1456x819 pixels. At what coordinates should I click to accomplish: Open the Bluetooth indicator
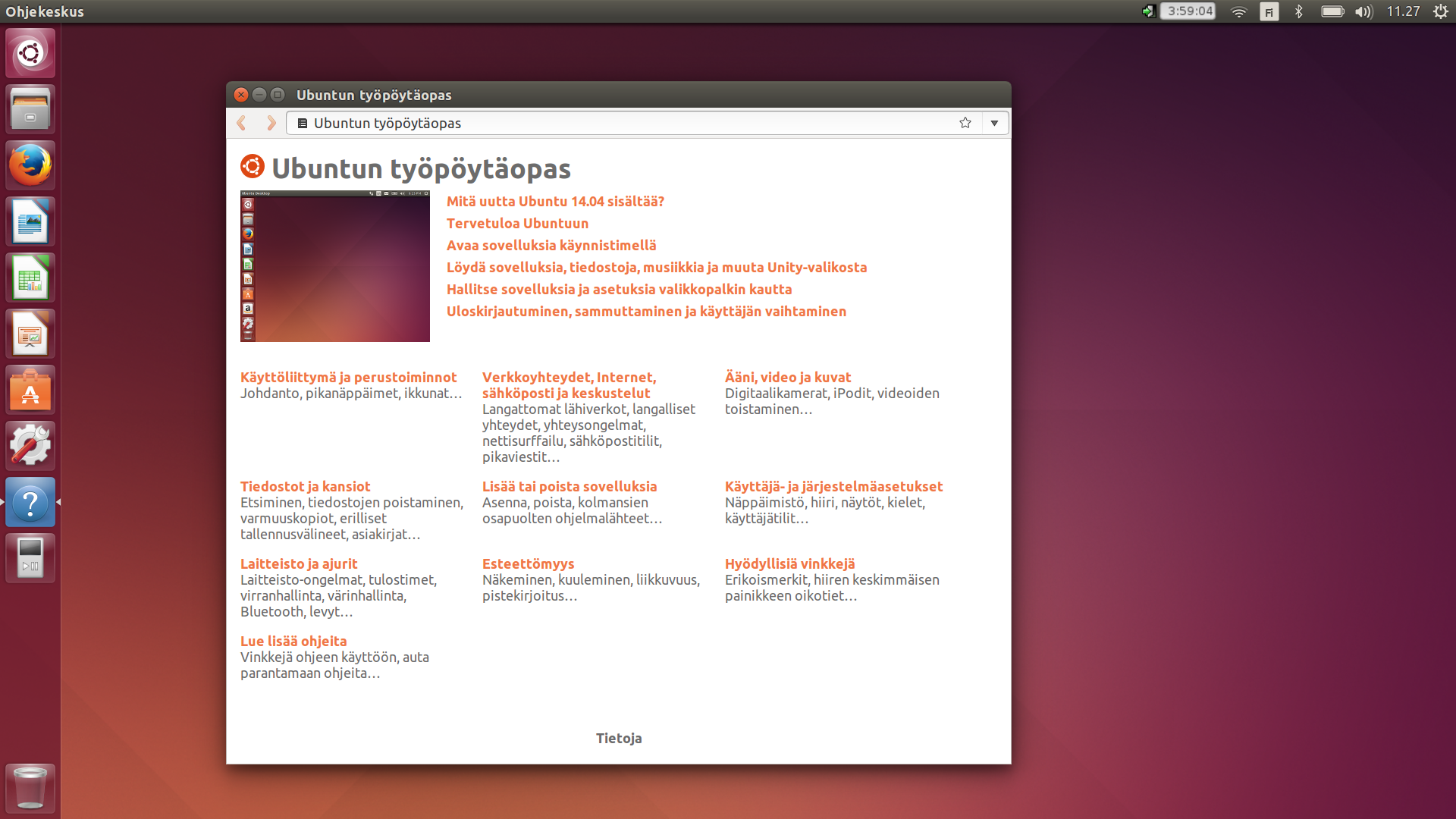(x=1299, y=11)
